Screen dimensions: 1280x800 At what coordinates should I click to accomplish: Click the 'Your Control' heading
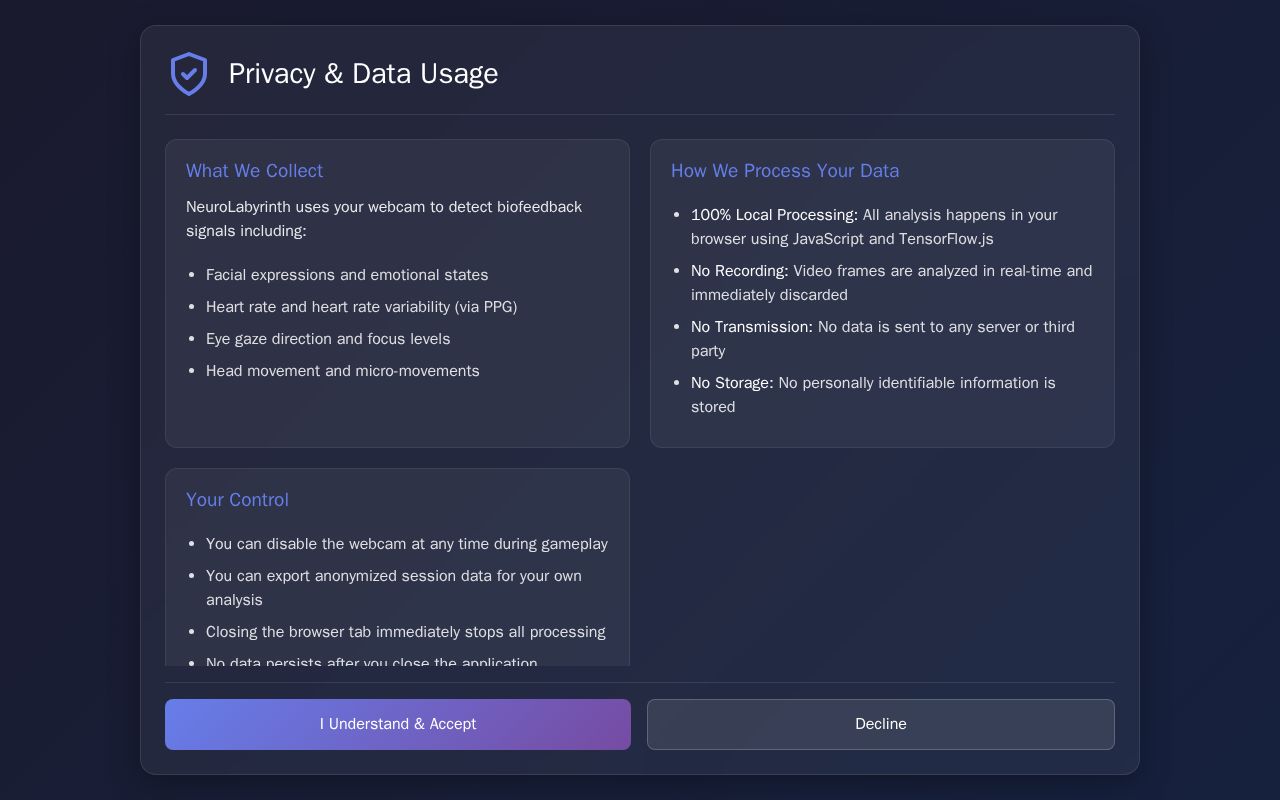point(237,500)
